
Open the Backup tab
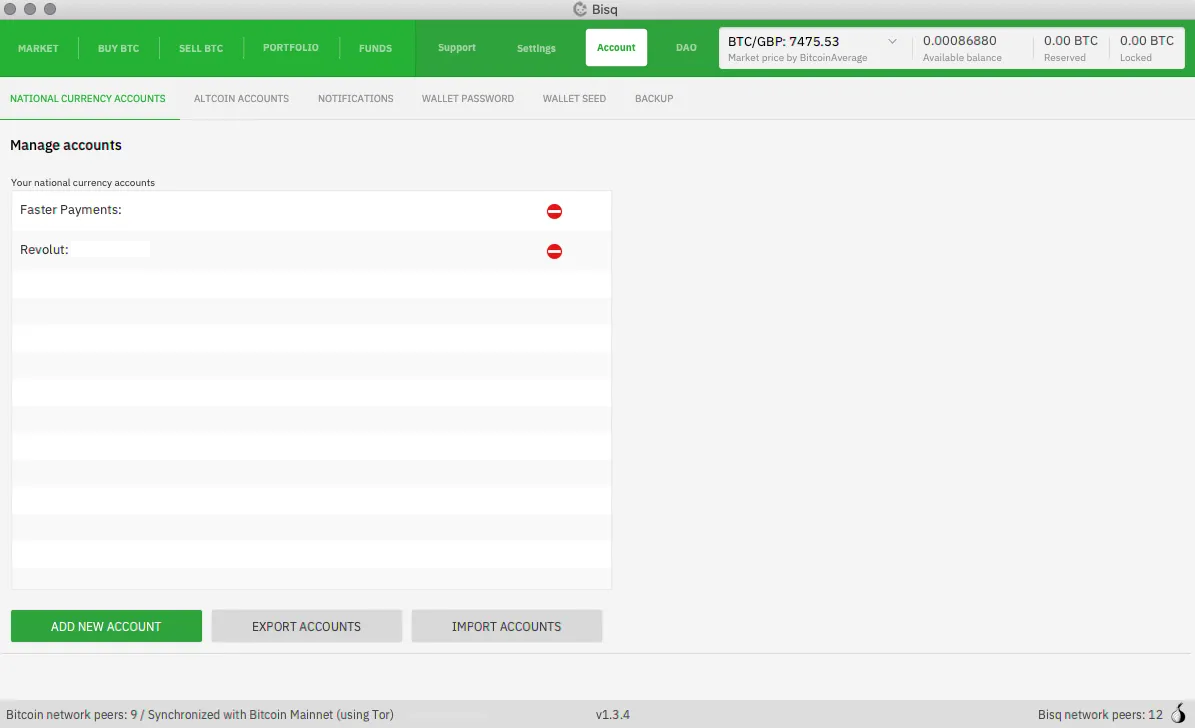click(x=654, y=99)
